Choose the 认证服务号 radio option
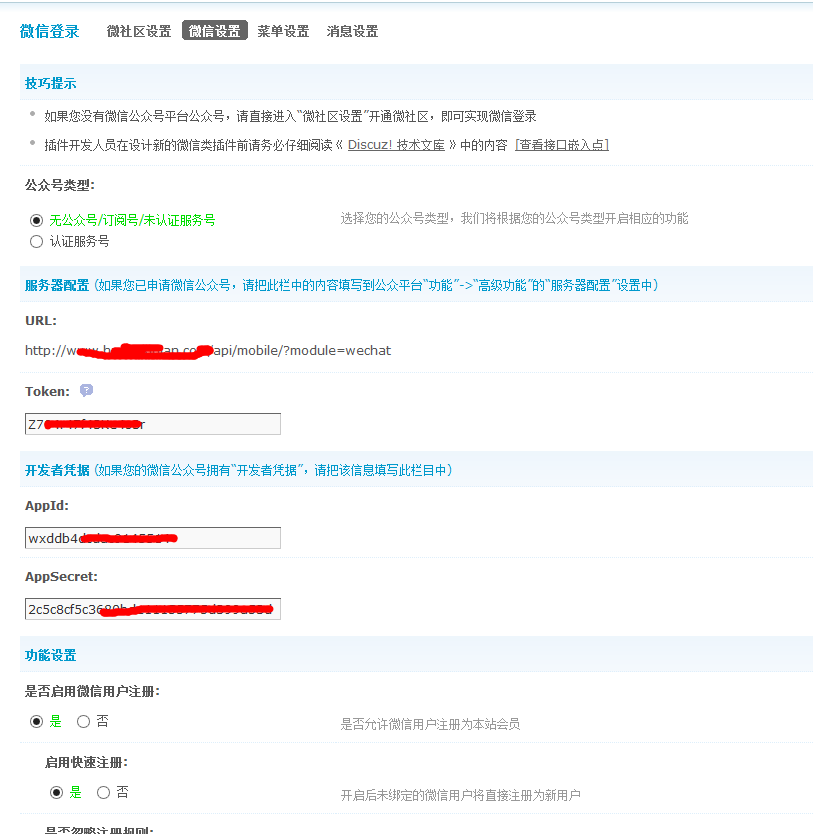The image size is (813, 834). [x=37, y=241]
